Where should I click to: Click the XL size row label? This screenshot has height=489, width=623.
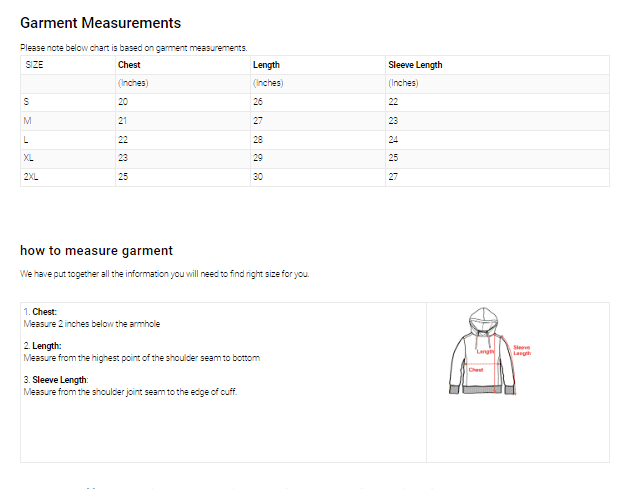29,158
